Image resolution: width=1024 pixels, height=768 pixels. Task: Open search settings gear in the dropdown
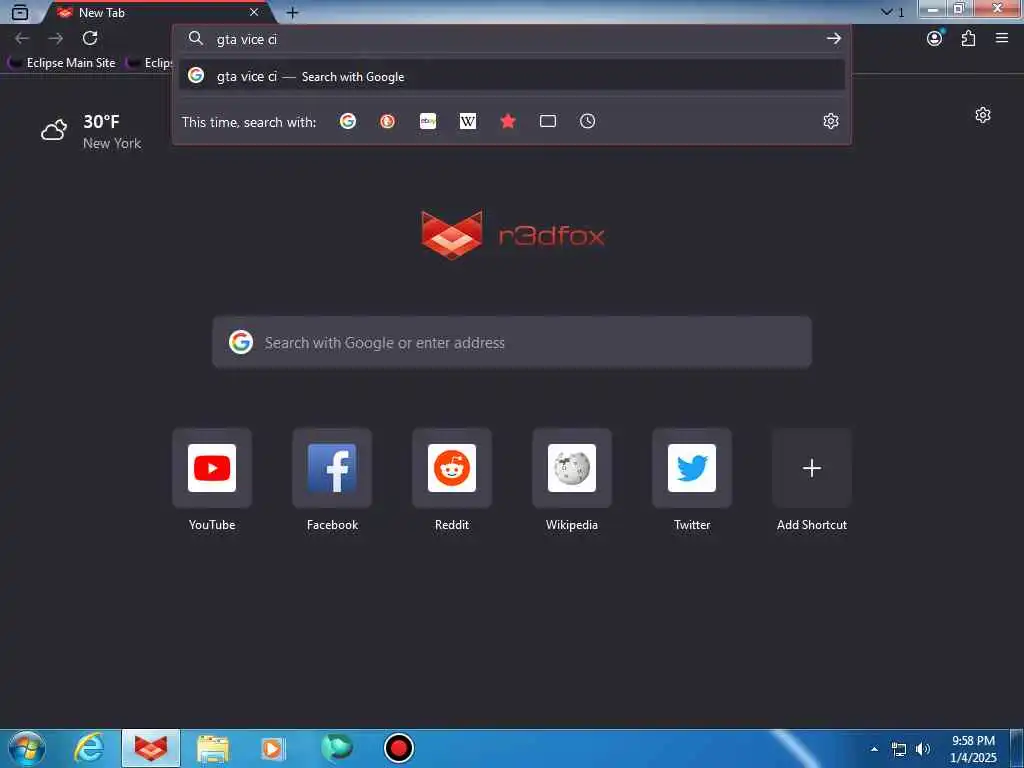831,121
